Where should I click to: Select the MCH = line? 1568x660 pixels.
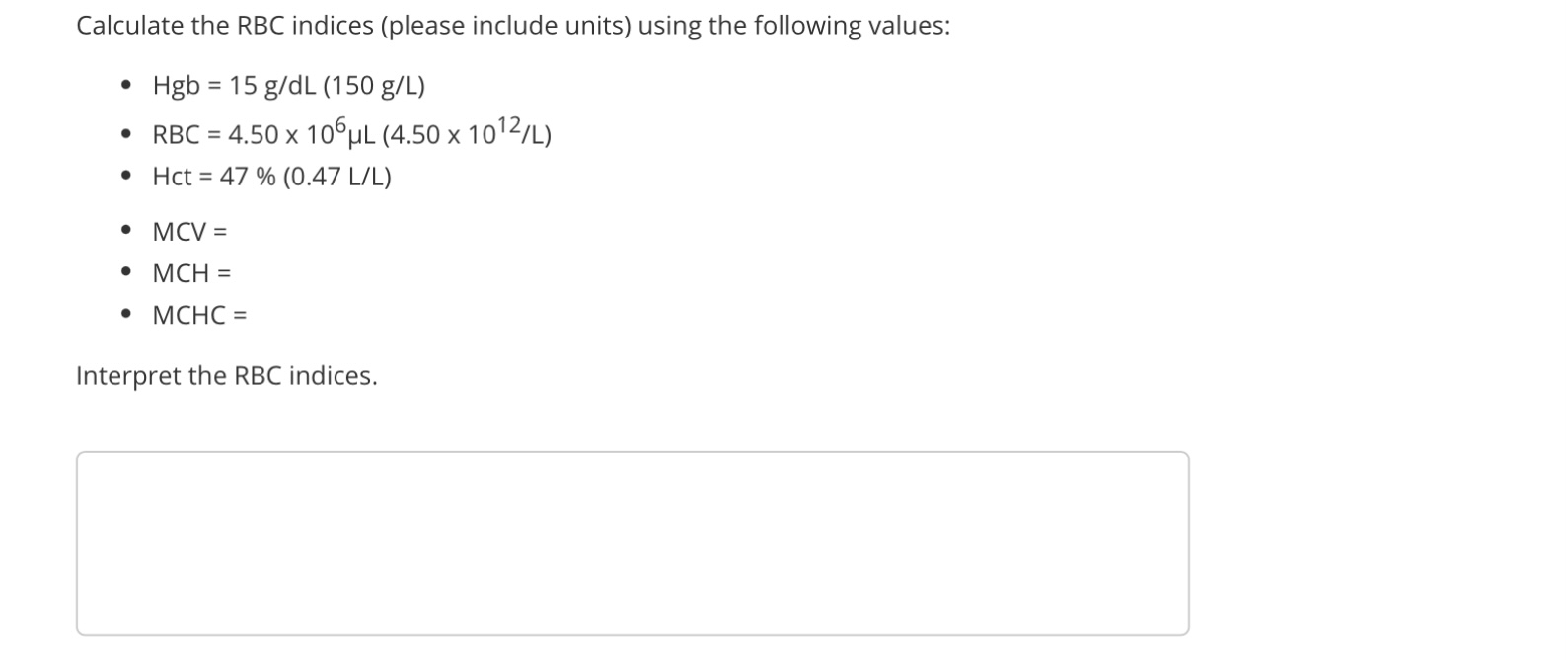coord(192,273)
